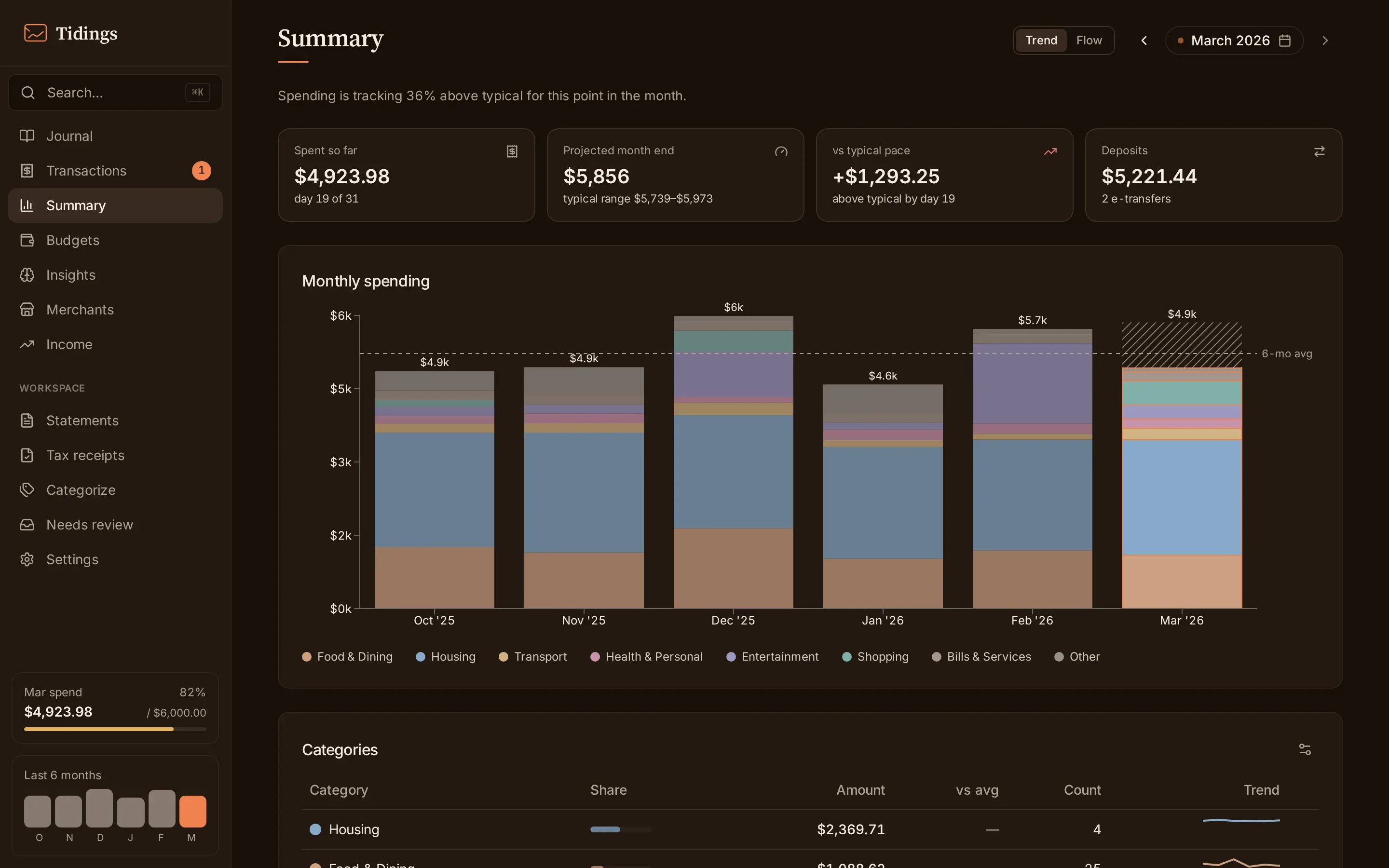Click the Tidings envelope logo icon
This screenshot has width=1389, height=868.
[35, 33]
